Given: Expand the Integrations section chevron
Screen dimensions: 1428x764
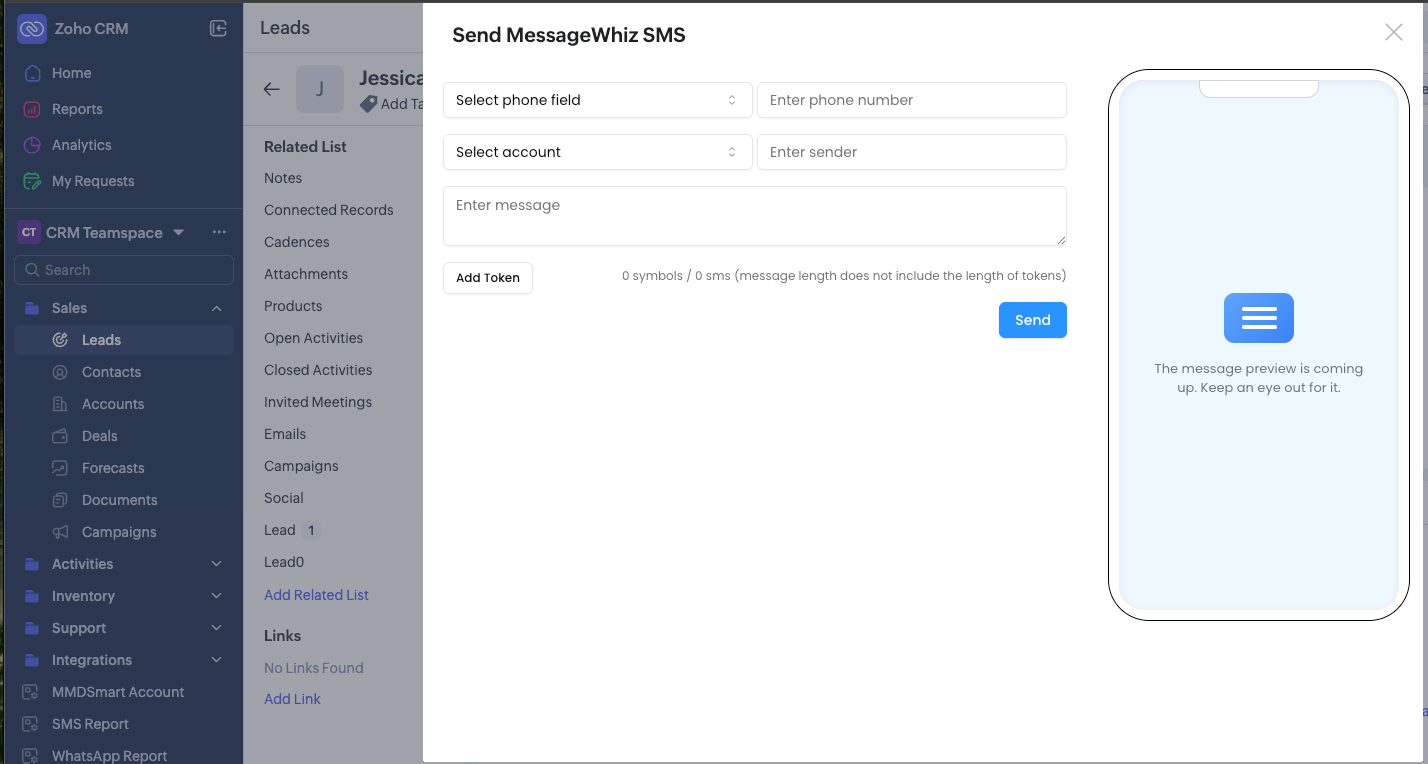Looking at the screenshot, I should pos(217,660).
